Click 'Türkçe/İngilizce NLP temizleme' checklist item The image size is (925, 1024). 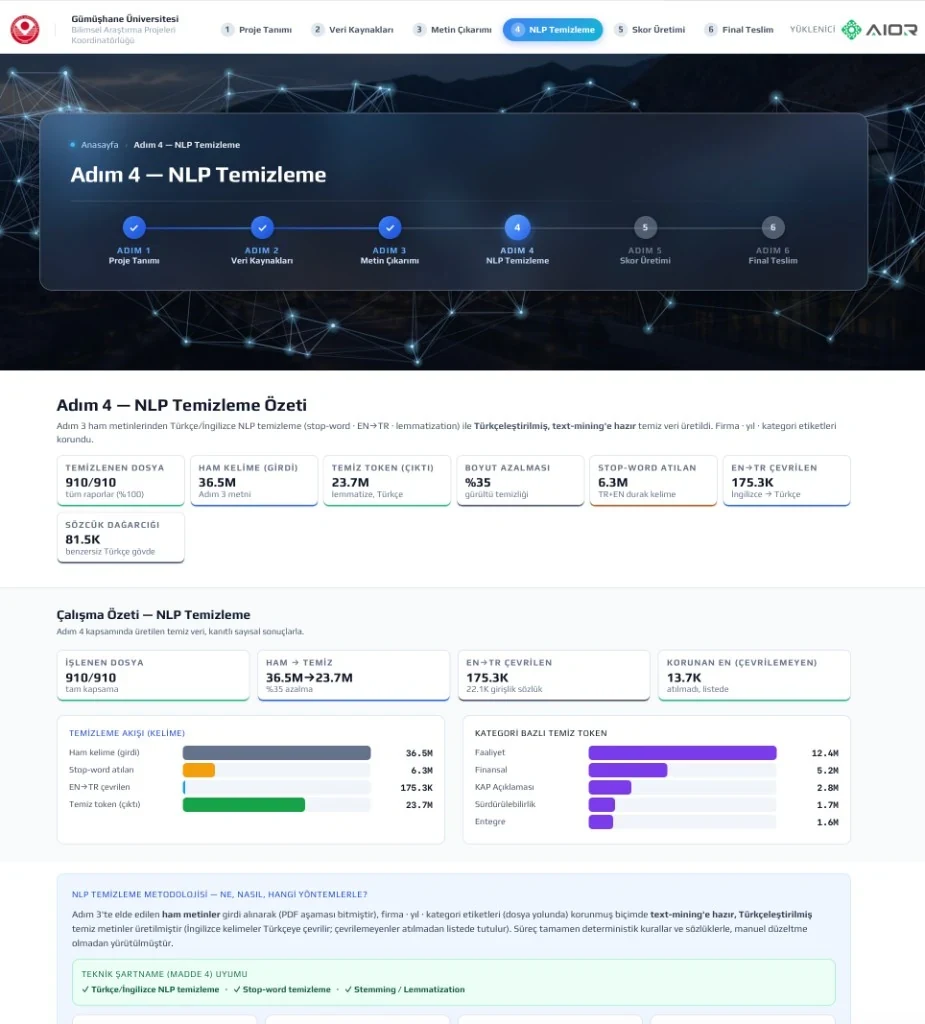[150, 989]
